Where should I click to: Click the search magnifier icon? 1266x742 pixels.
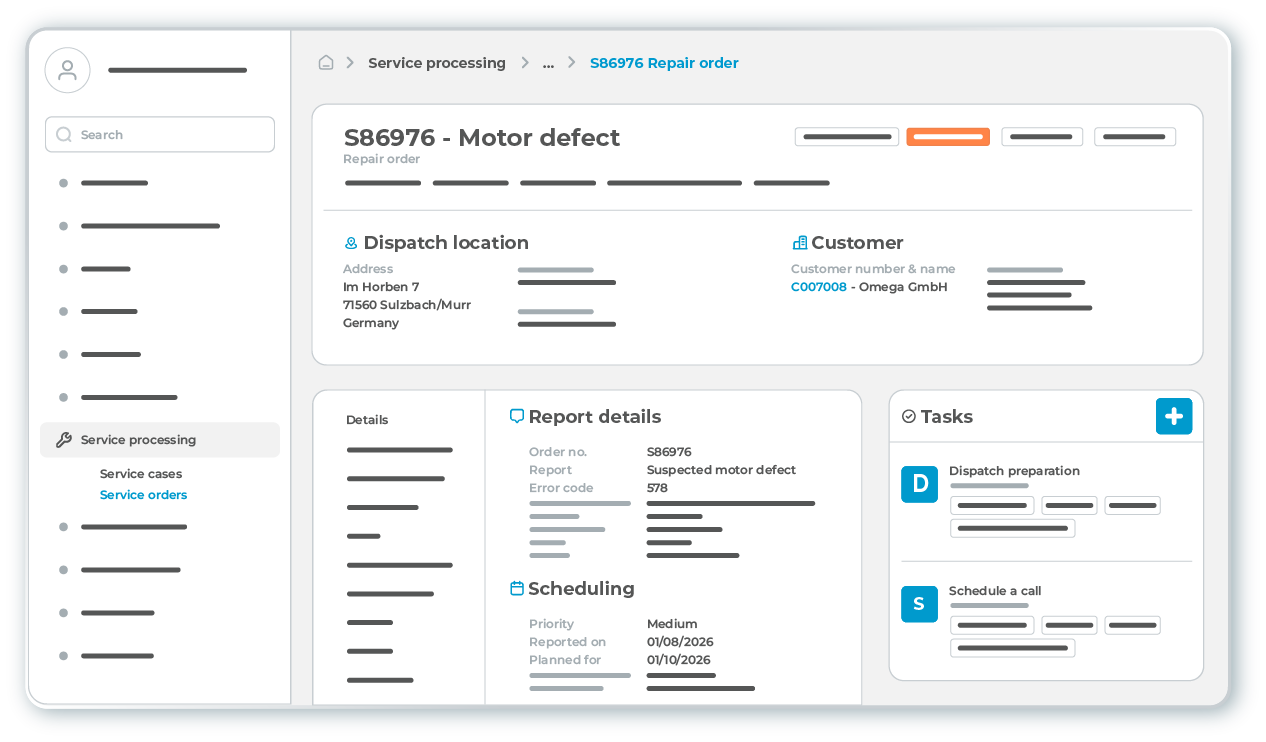(x=64, y=134)
